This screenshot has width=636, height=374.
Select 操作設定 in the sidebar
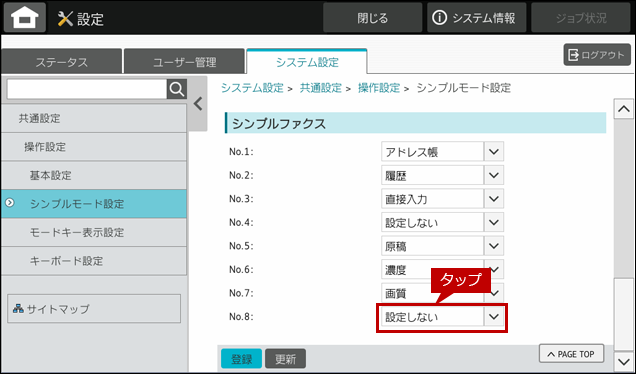[x=94, y=147]
